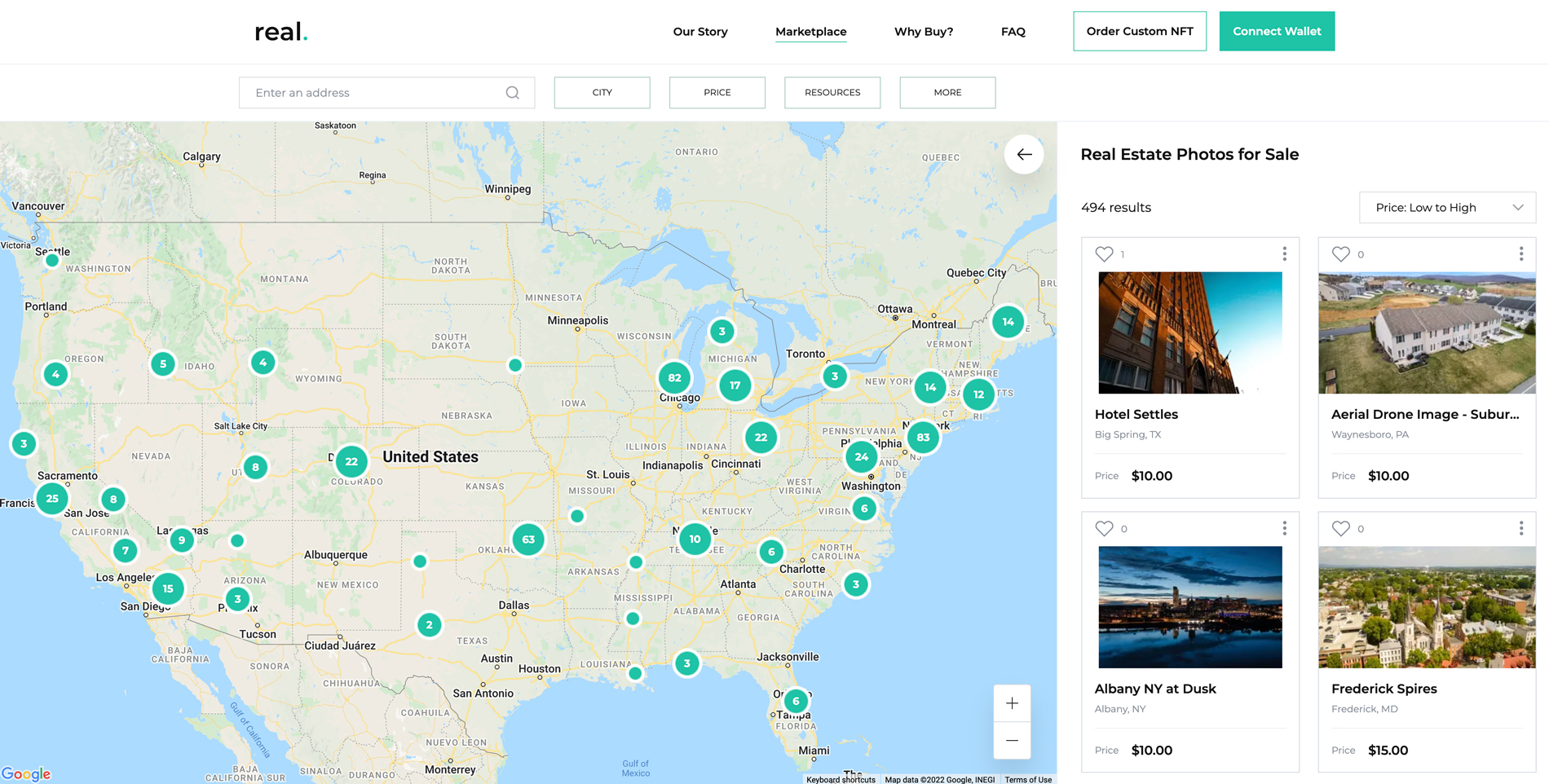Screen dimensions: 1549x784
Task: Click the Connect Wallet button
Action: point(1277,31)
